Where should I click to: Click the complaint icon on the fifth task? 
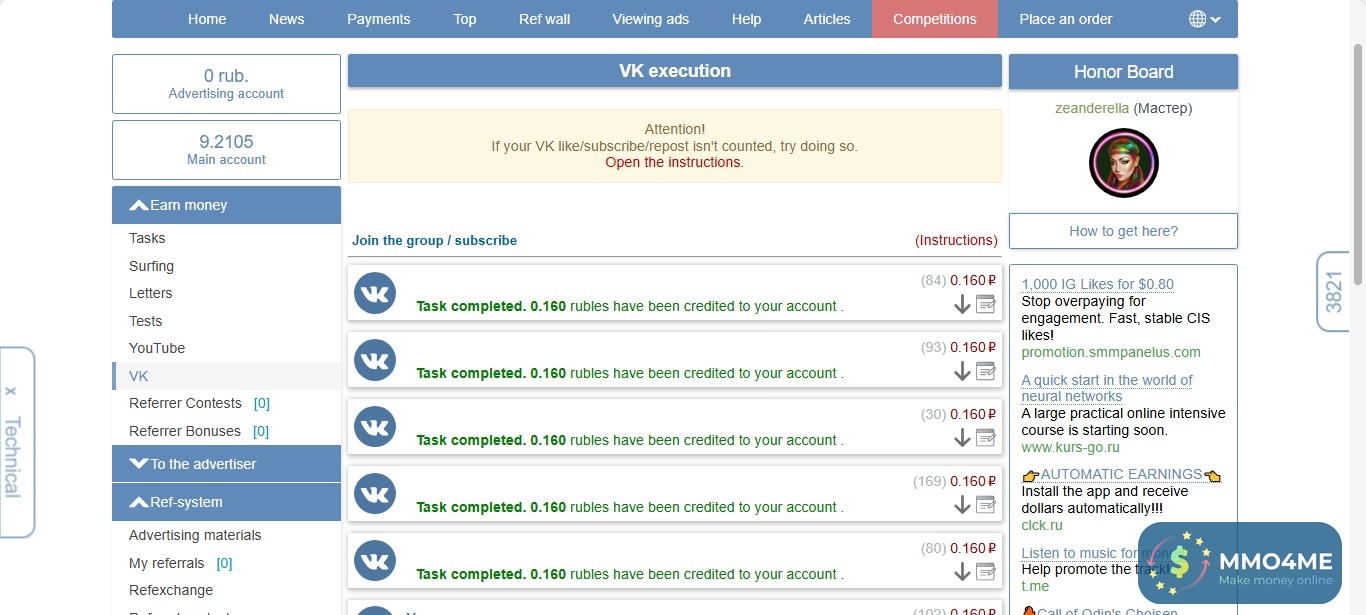coord(986,572)
